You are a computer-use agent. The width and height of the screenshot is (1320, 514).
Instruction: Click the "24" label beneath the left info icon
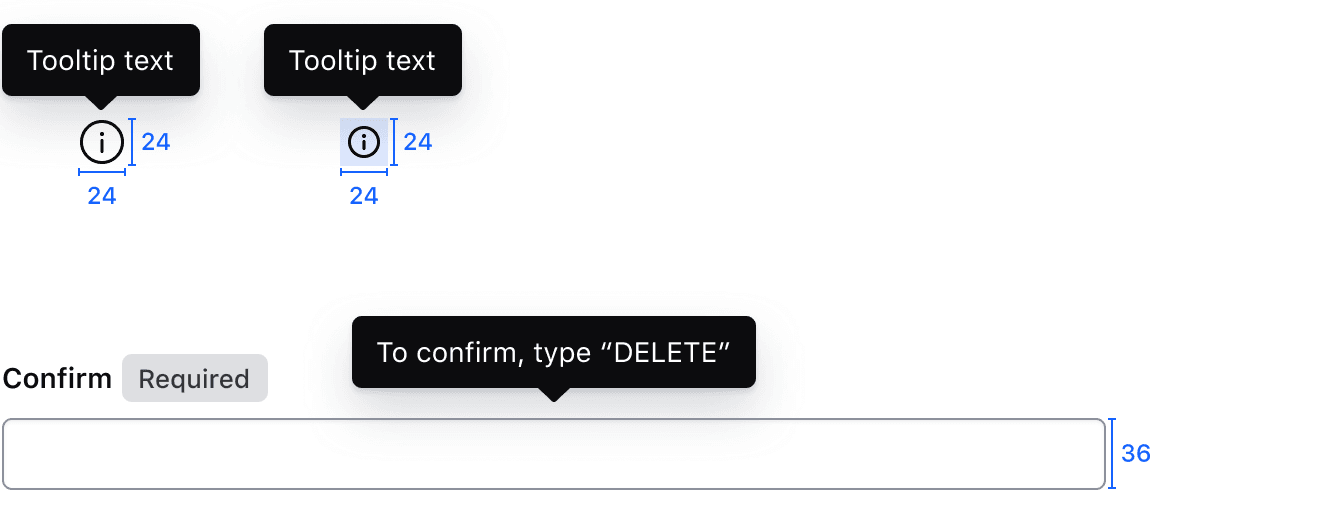tap(102, 196)
